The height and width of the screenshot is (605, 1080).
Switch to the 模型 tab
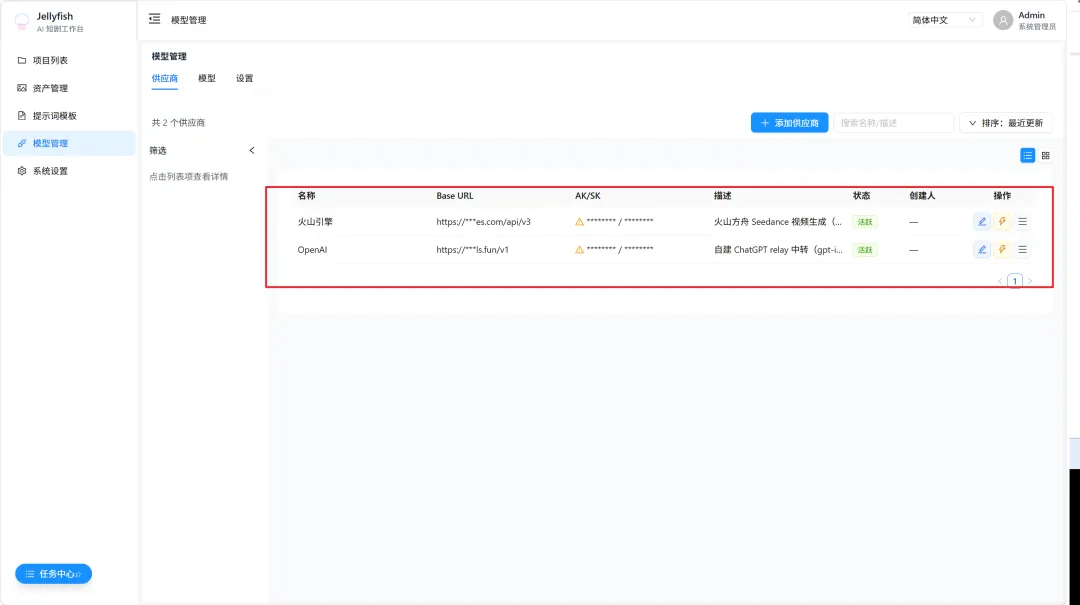[207, 79]
